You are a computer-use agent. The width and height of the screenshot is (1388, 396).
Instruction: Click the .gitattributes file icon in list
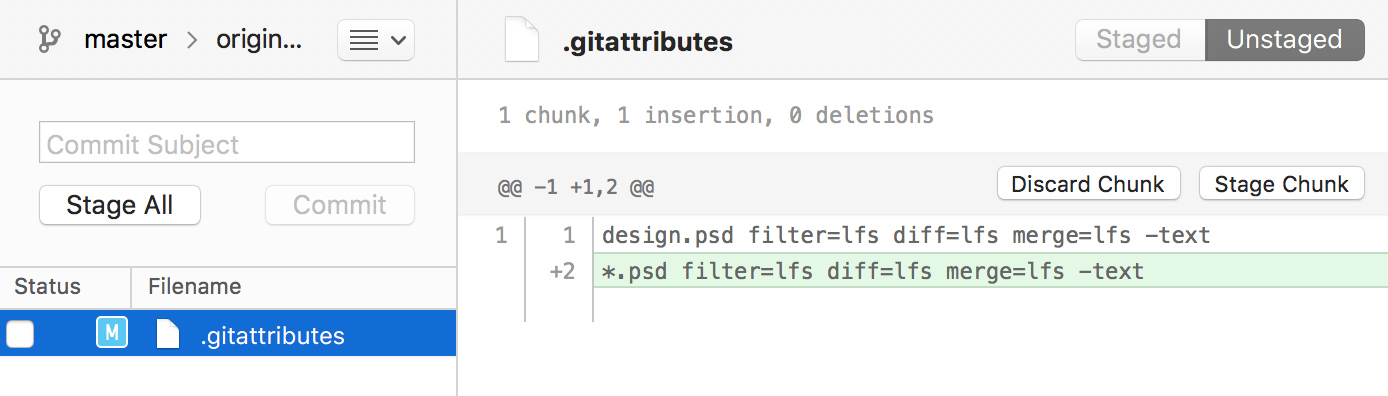(168, 334)
